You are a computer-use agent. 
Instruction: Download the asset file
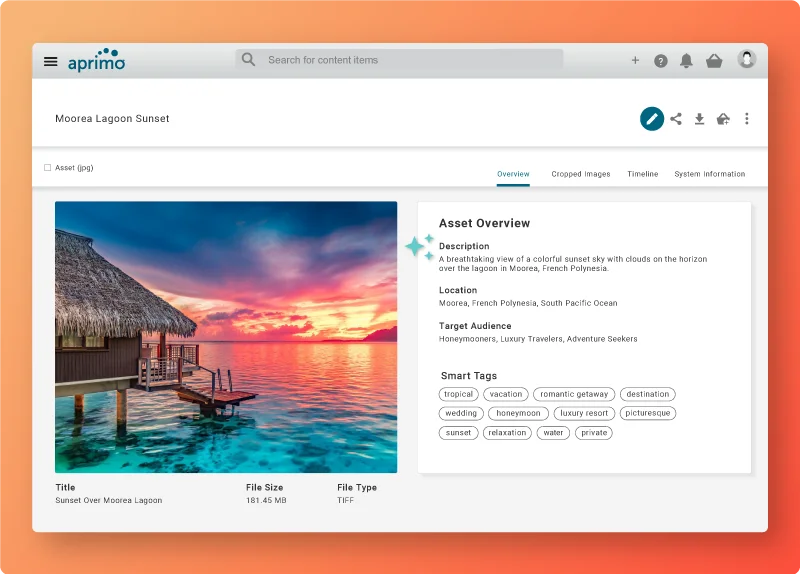[x=699, y=119]
